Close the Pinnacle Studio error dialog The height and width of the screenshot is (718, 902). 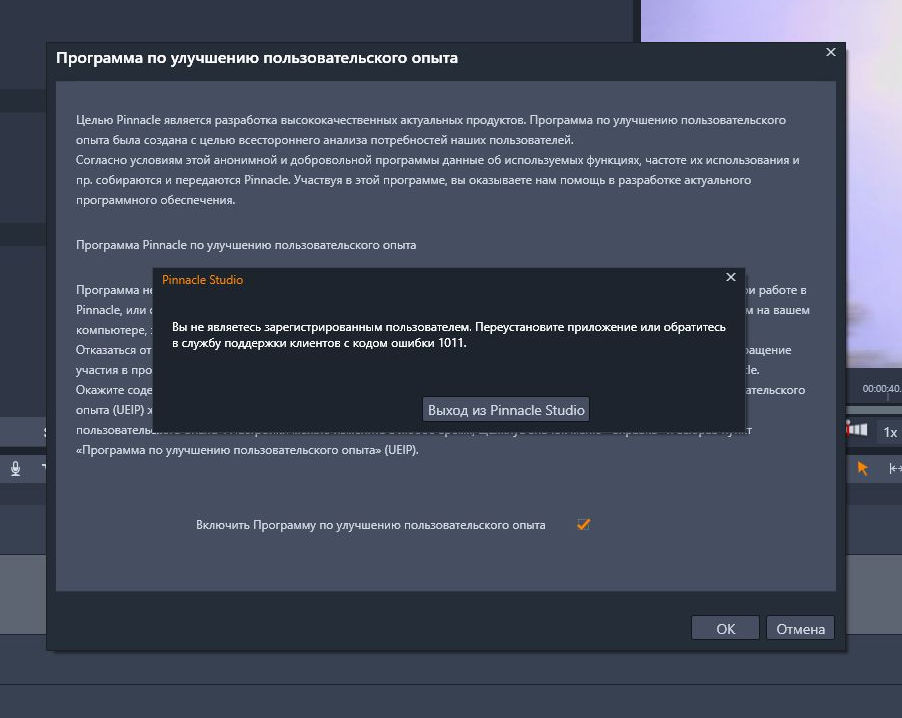[731, 277]
